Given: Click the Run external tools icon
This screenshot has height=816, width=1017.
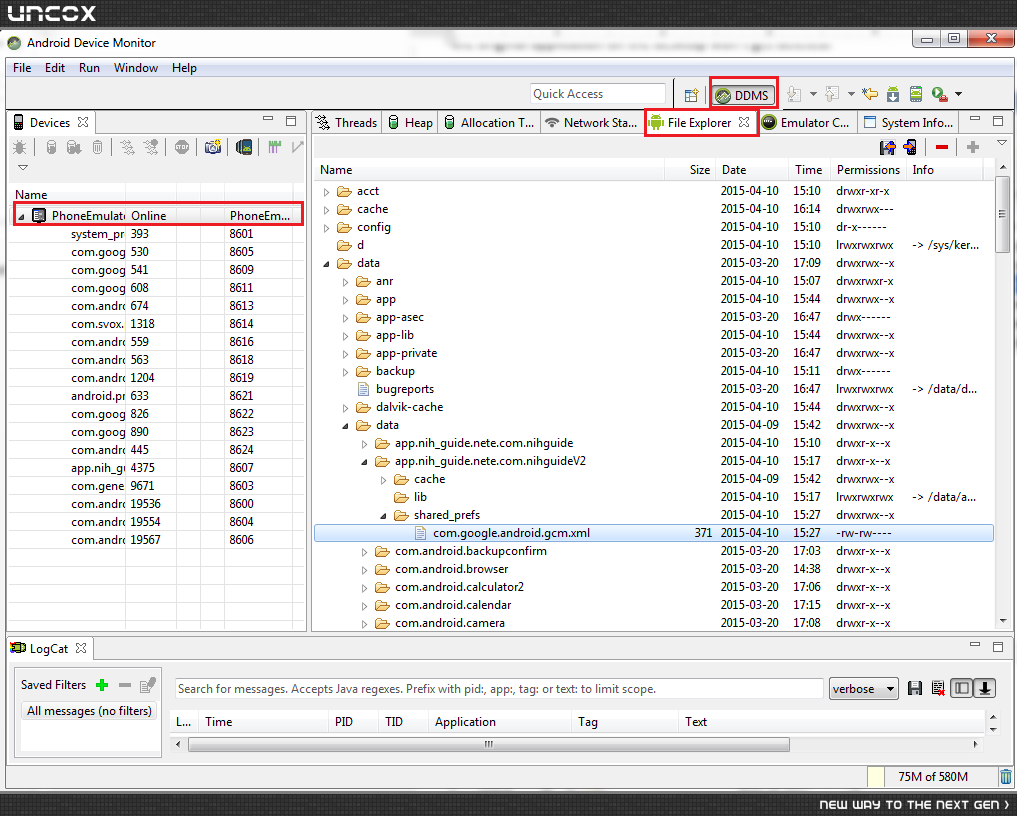Looking at the screenshot, I should (x=939, y=95).
